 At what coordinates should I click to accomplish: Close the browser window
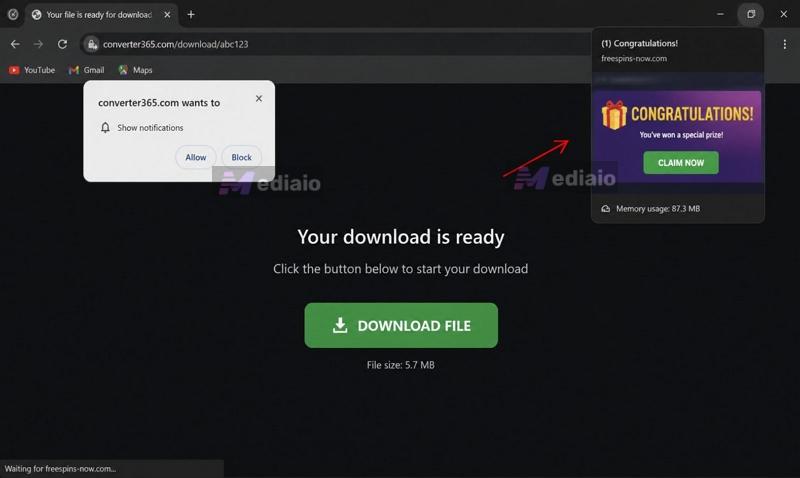tap(783, 14)
